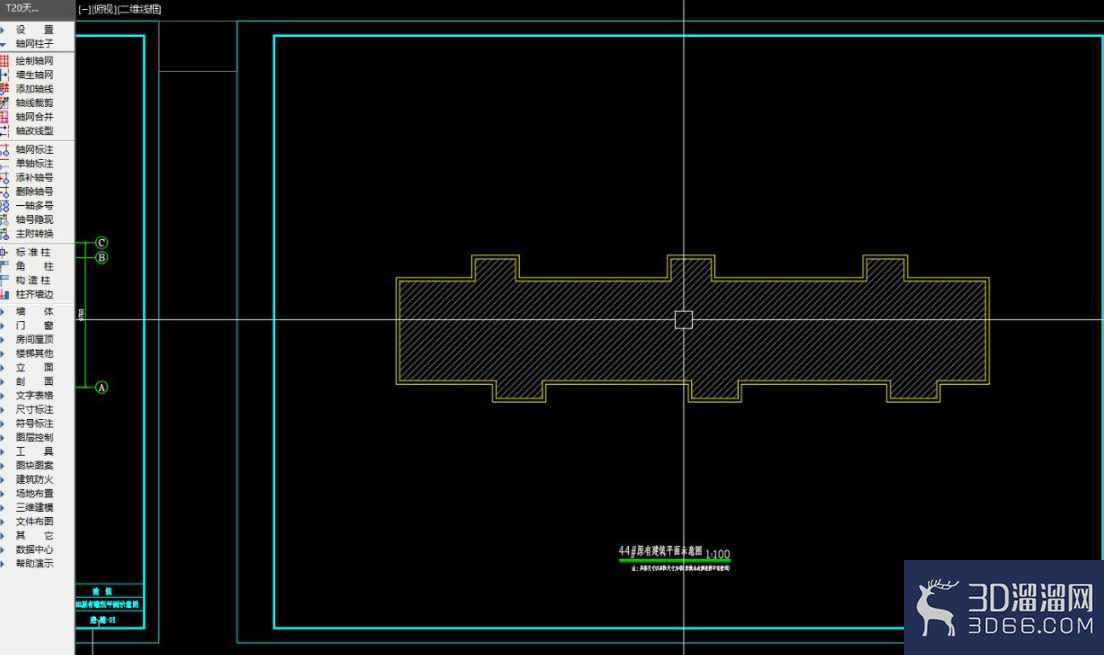Open the [二维线框] visual style menu
Screen dimensions: 1104x655
(139, 9)
